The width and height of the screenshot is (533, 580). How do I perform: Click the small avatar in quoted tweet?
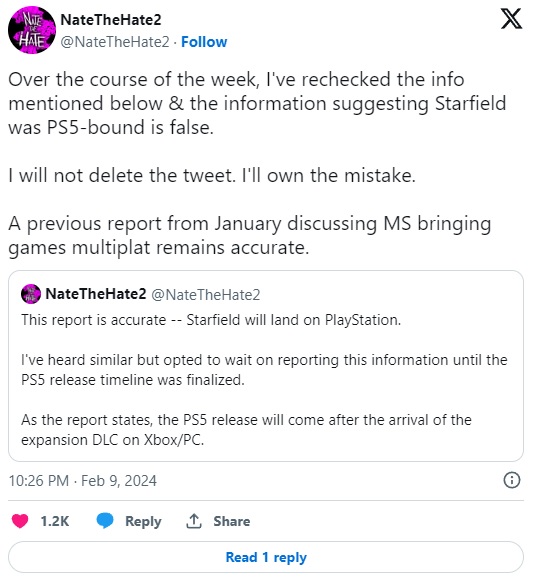coord(31,294)
